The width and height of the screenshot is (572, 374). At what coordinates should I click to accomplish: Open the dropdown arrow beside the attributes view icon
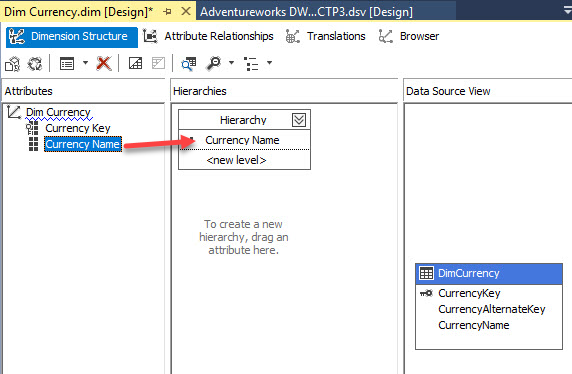(85, 63)
